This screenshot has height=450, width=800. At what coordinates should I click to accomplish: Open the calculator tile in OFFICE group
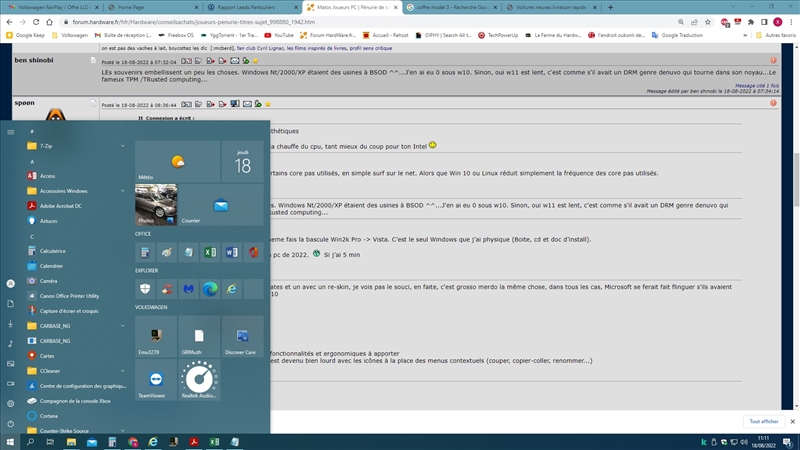point(145,252)
